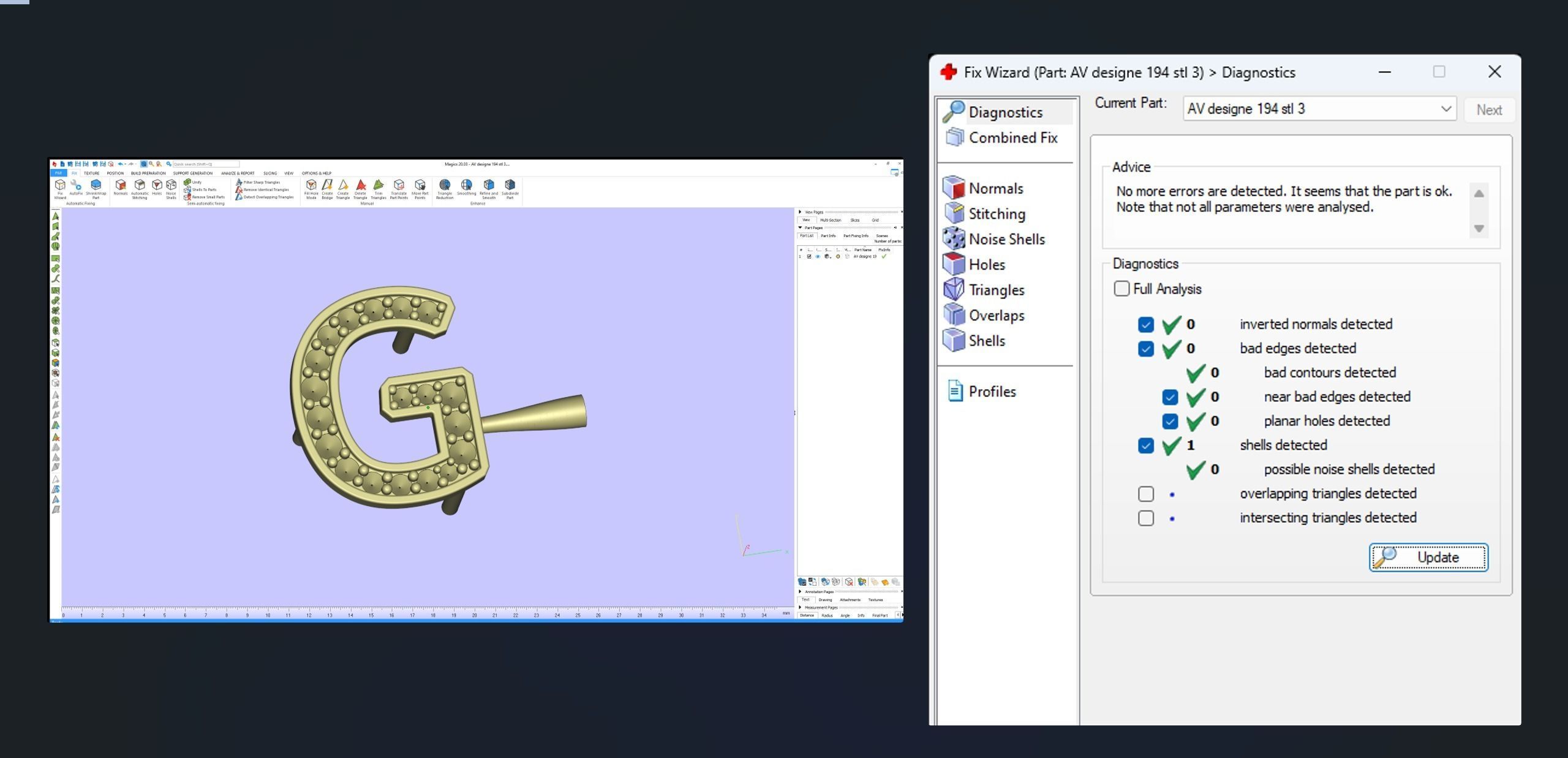The image size is (1568, 758).
Task: Switch to Support Generation ribbon tab
Action: point(192,173)
